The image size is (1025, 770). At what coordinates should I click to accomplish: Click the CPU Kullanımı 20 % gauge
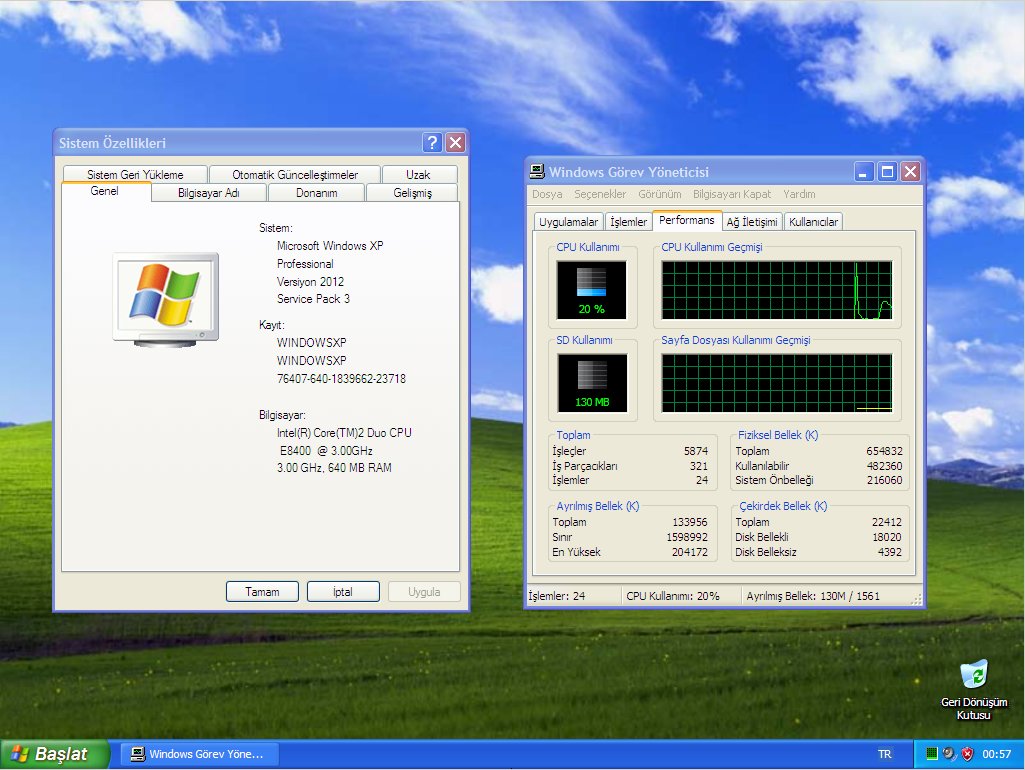click(592, 290)
